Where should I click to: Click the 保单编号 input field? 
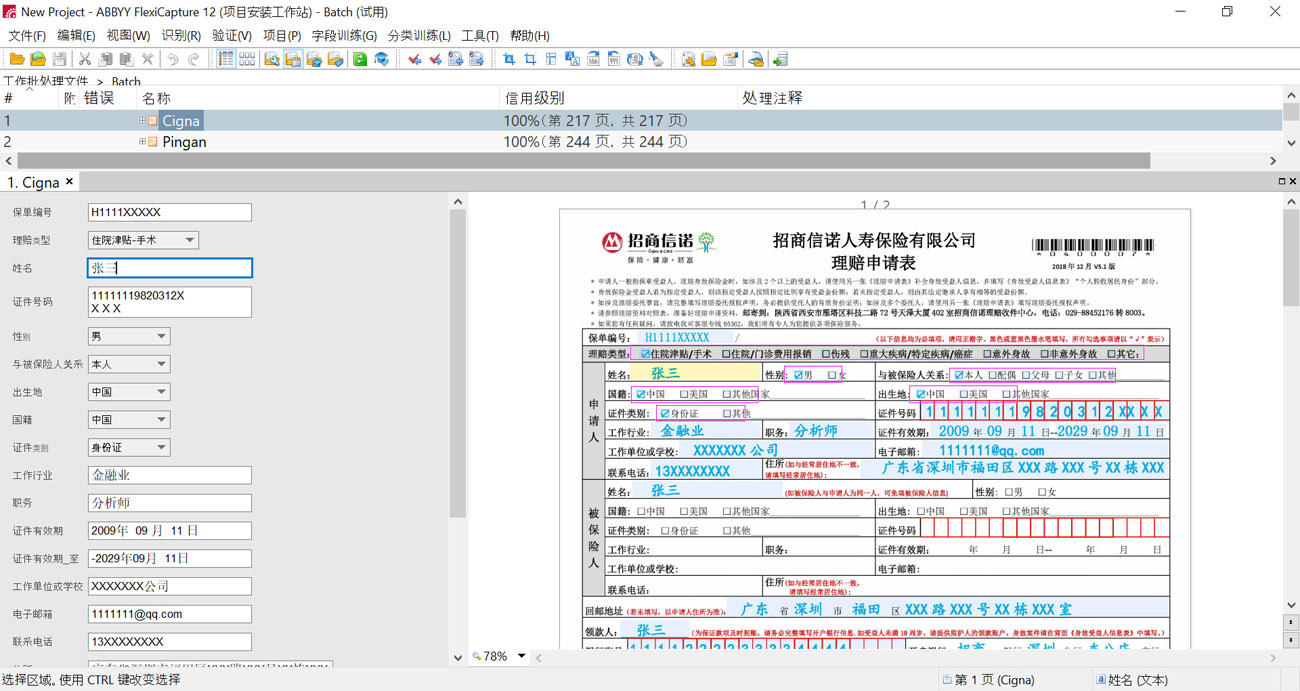coord(170,212)
